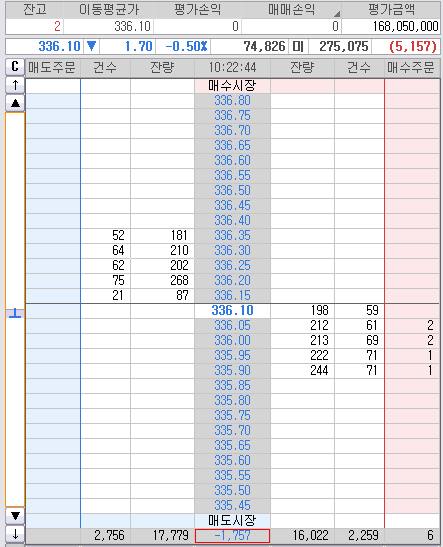This screenshot has width=443, height=547.
Task: Select price 335.85 in ladder
Action: pos(232,385)
